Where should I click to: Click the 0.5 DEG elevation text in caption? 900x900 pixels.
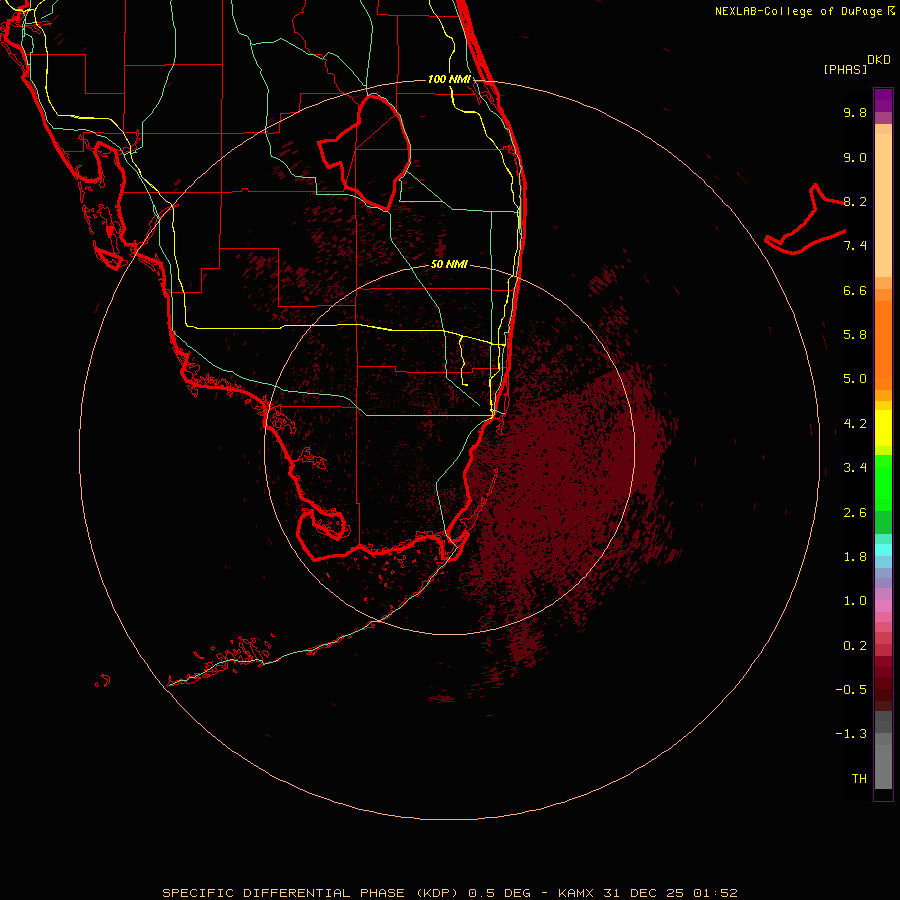pos(499,893)
